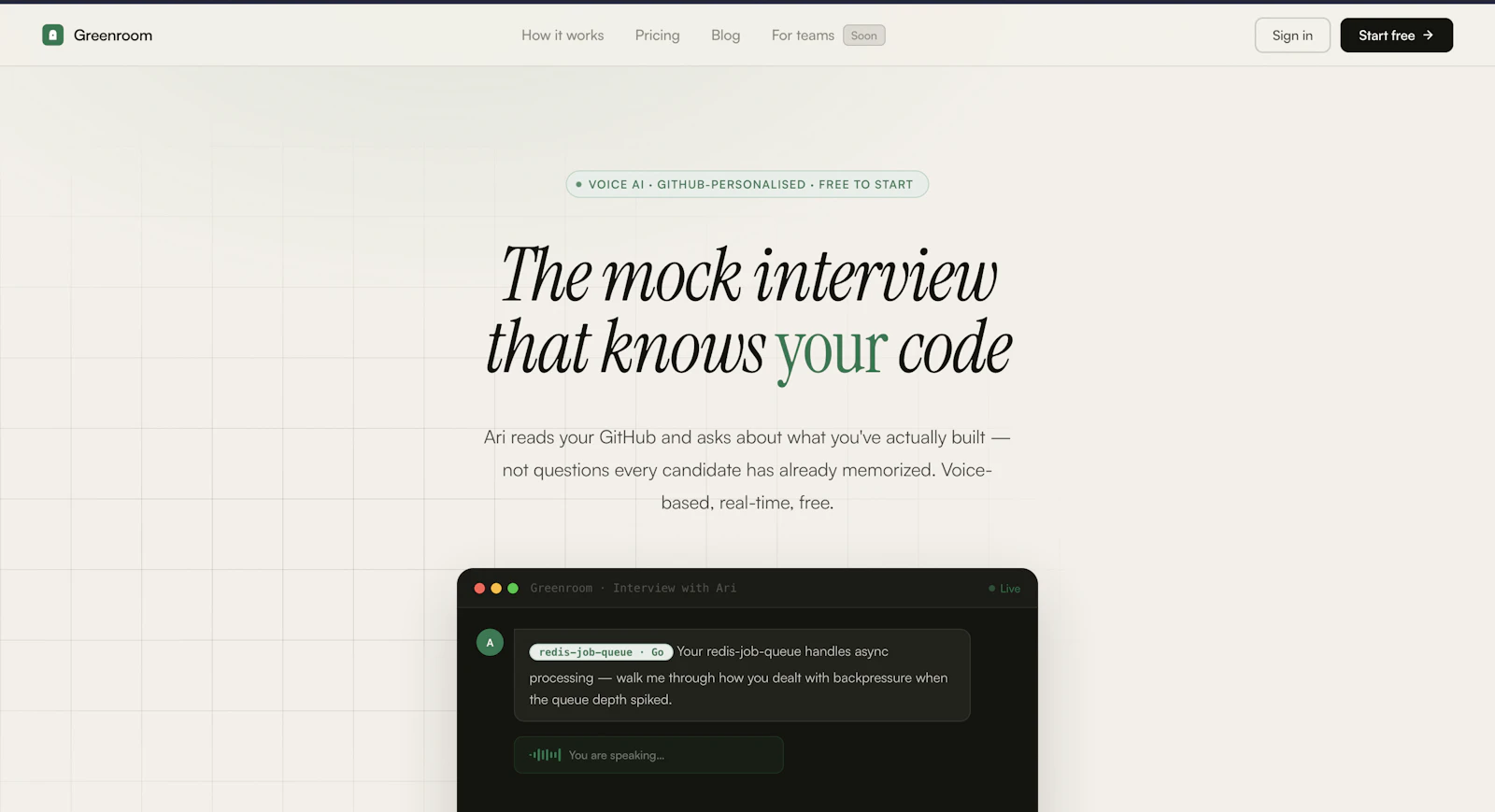Click the green dot in the interview window
The width and height of the screenshot is (1495, 812).
coord(513,589)
